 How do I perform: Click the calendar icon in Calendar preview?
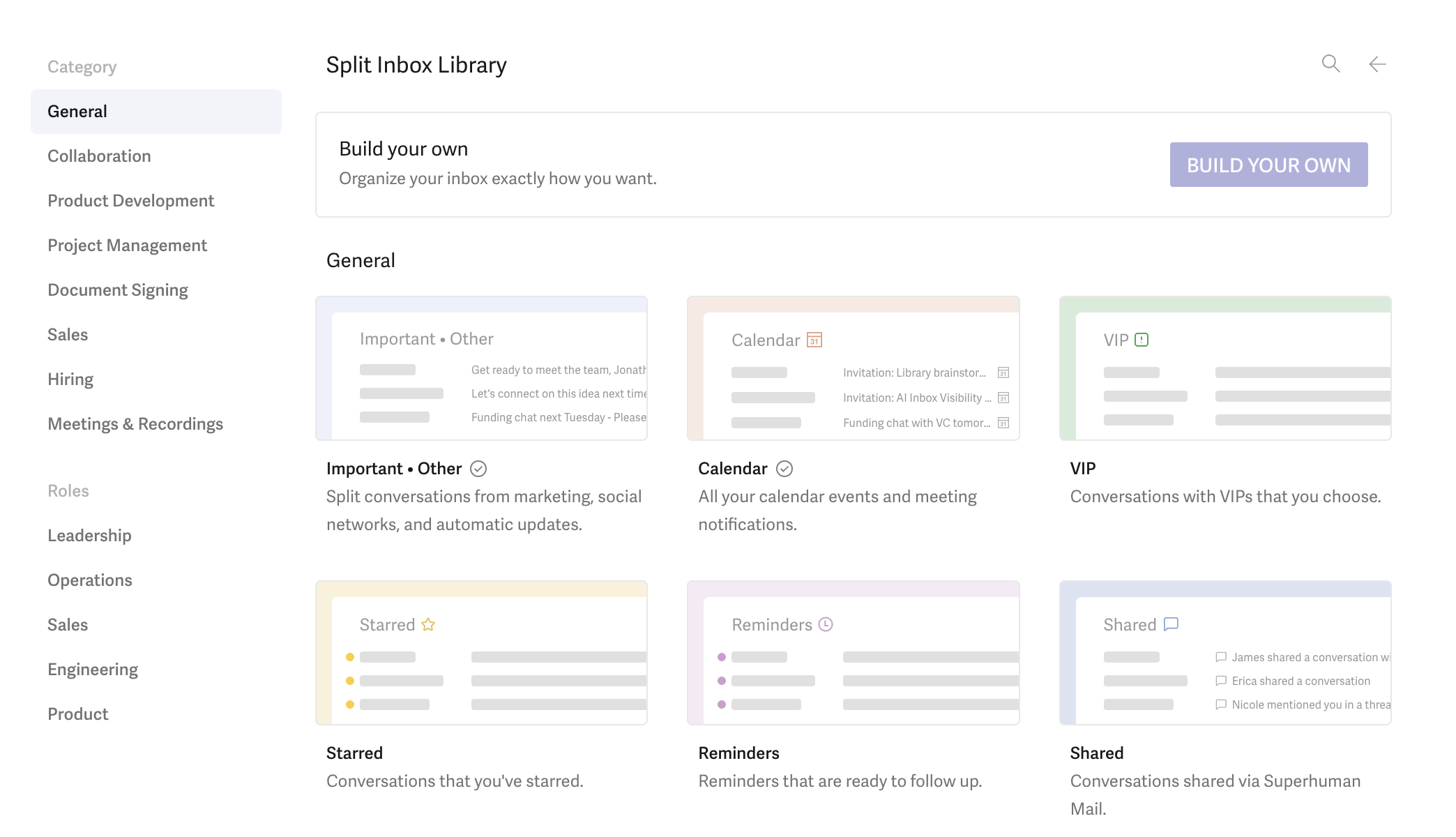pos(814,340)
